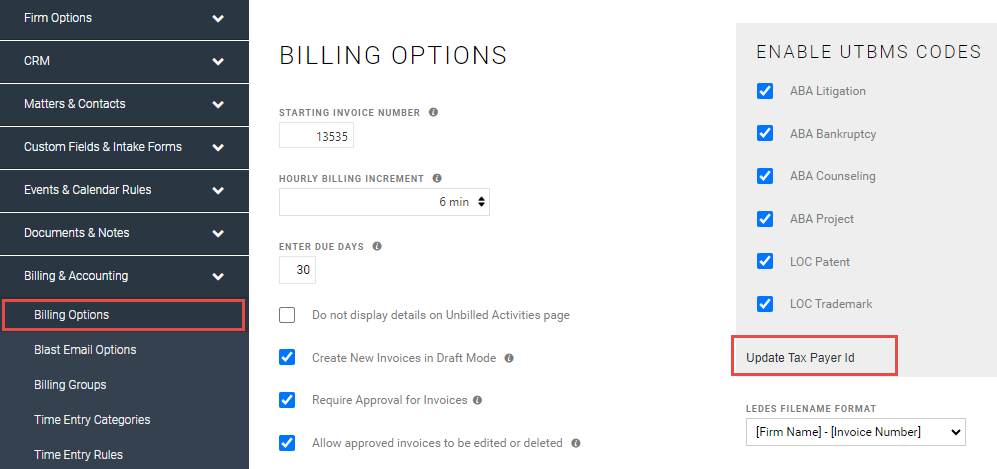
Task: Go to Billing Groups page
Action: [70, 385]
